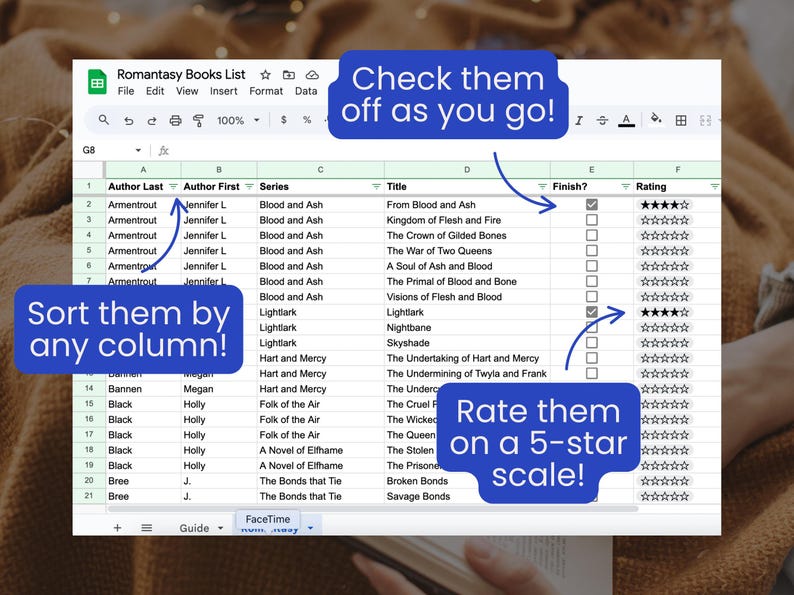The height and width of the screenshot is (595, 794).
Task: Uncheck Finish box for From Blood and Ash
Action: [591, 205]
